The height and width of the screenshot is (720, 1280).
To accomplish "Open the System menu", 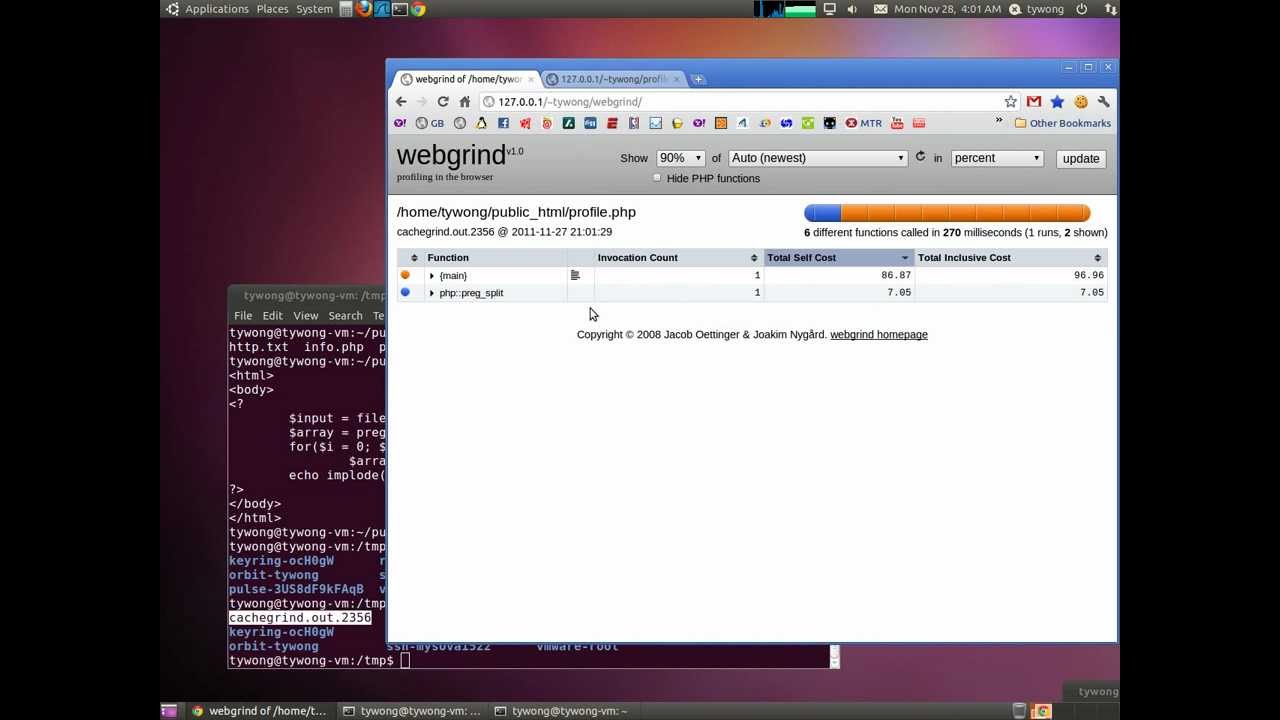I will tap(314, 9).
